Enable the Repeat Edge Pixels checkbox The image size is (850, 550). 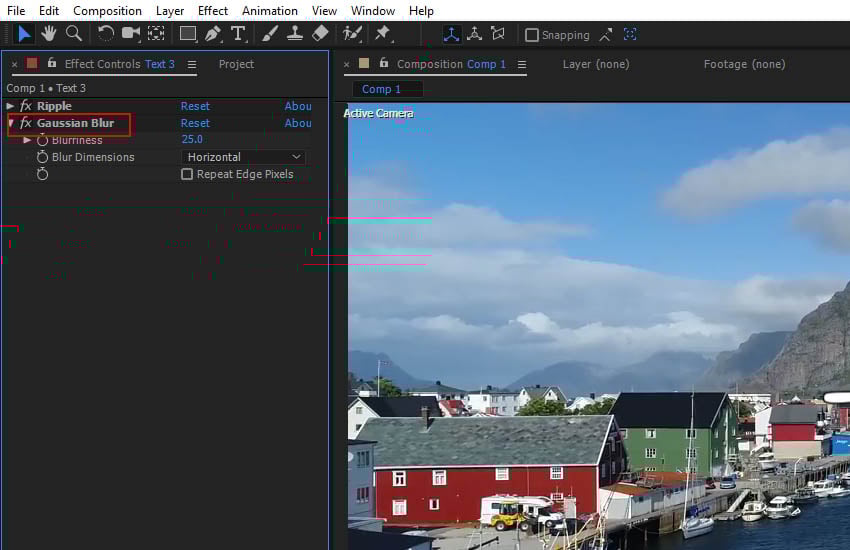[x=187, y=174]
